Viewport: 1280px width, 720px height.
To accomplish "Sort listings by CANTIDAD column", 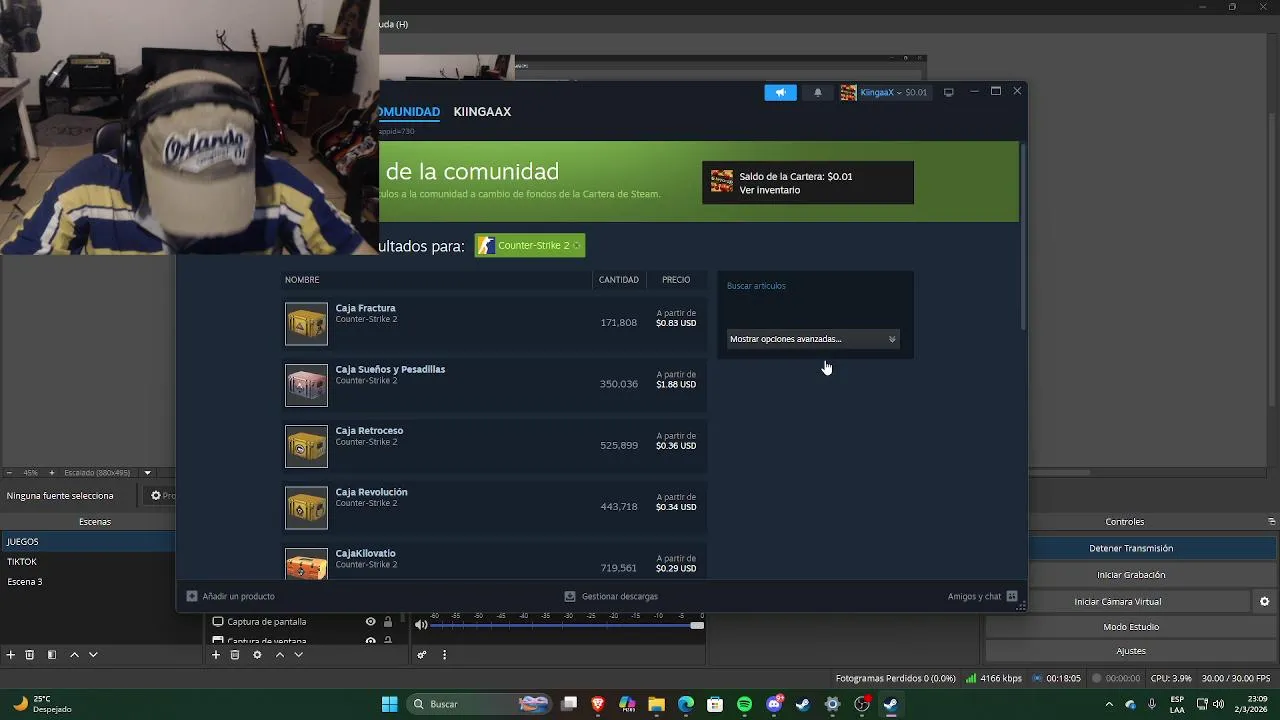I will click(619, 280).
